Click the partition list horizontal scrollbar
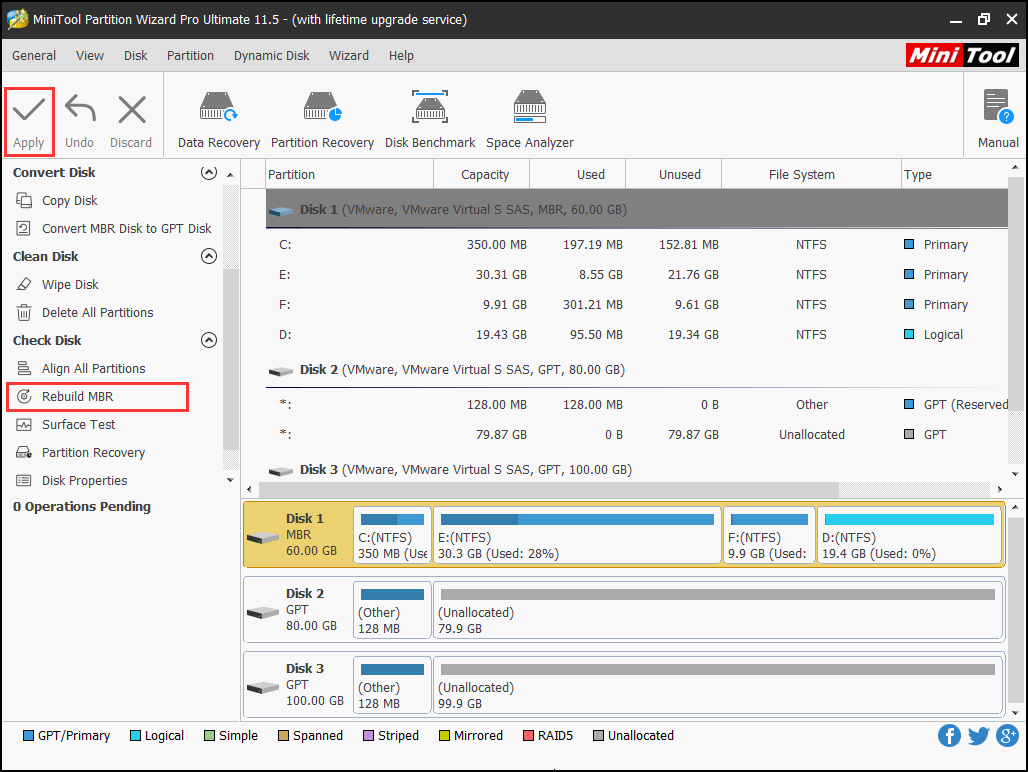 tap(549, 490)
